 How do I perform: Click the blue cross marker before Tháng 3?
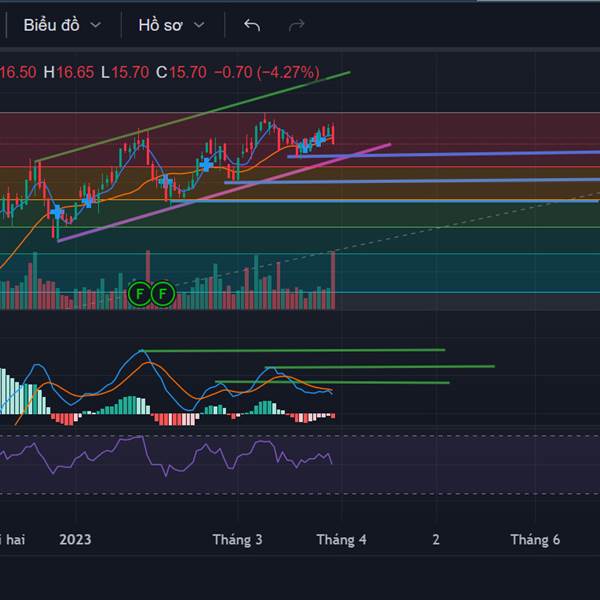tap(207, 164)
